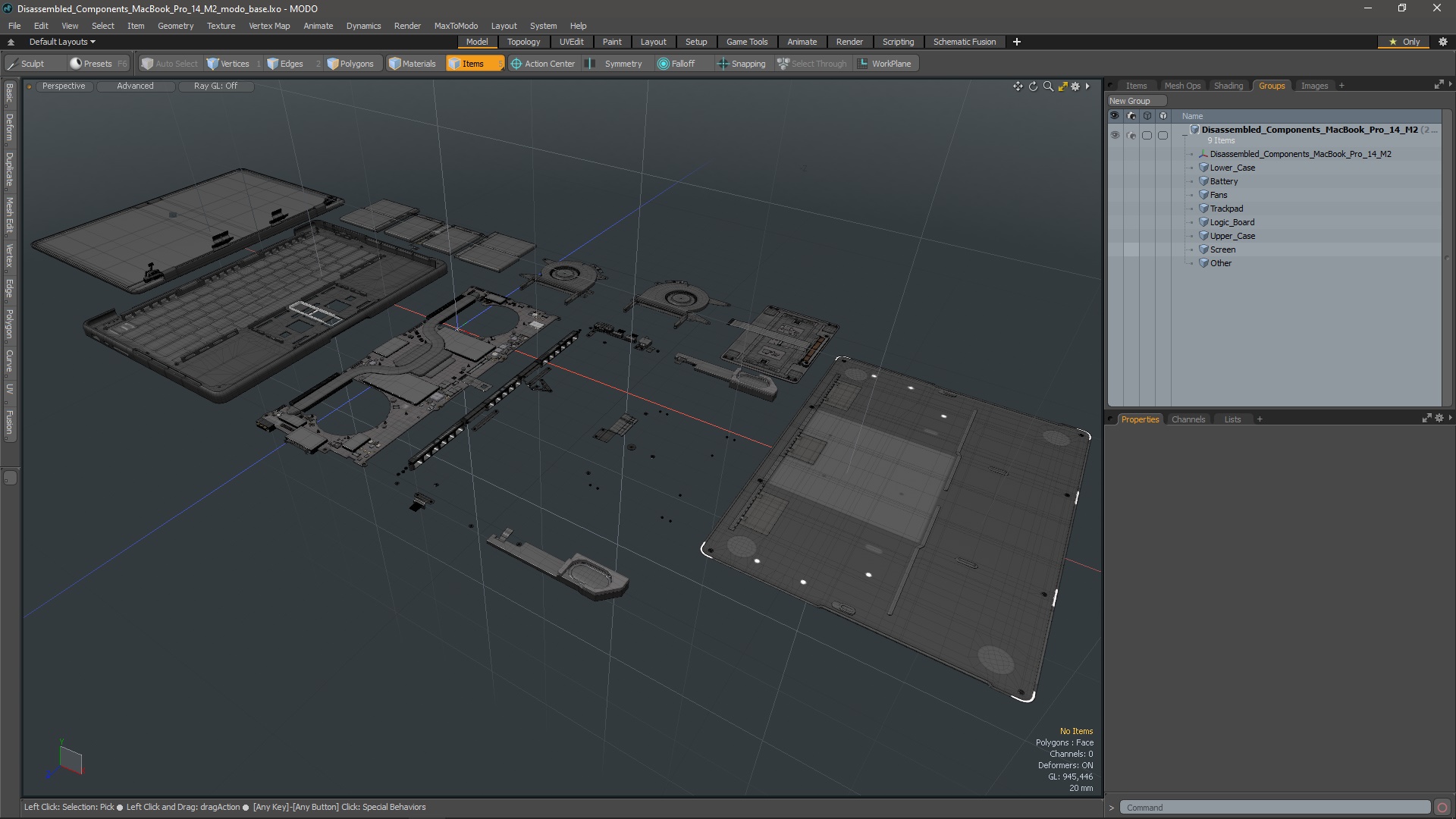Open the WorkPlane tool
Image resolution: width=1456 pixels, height=819 pixels.
(884, 64)
